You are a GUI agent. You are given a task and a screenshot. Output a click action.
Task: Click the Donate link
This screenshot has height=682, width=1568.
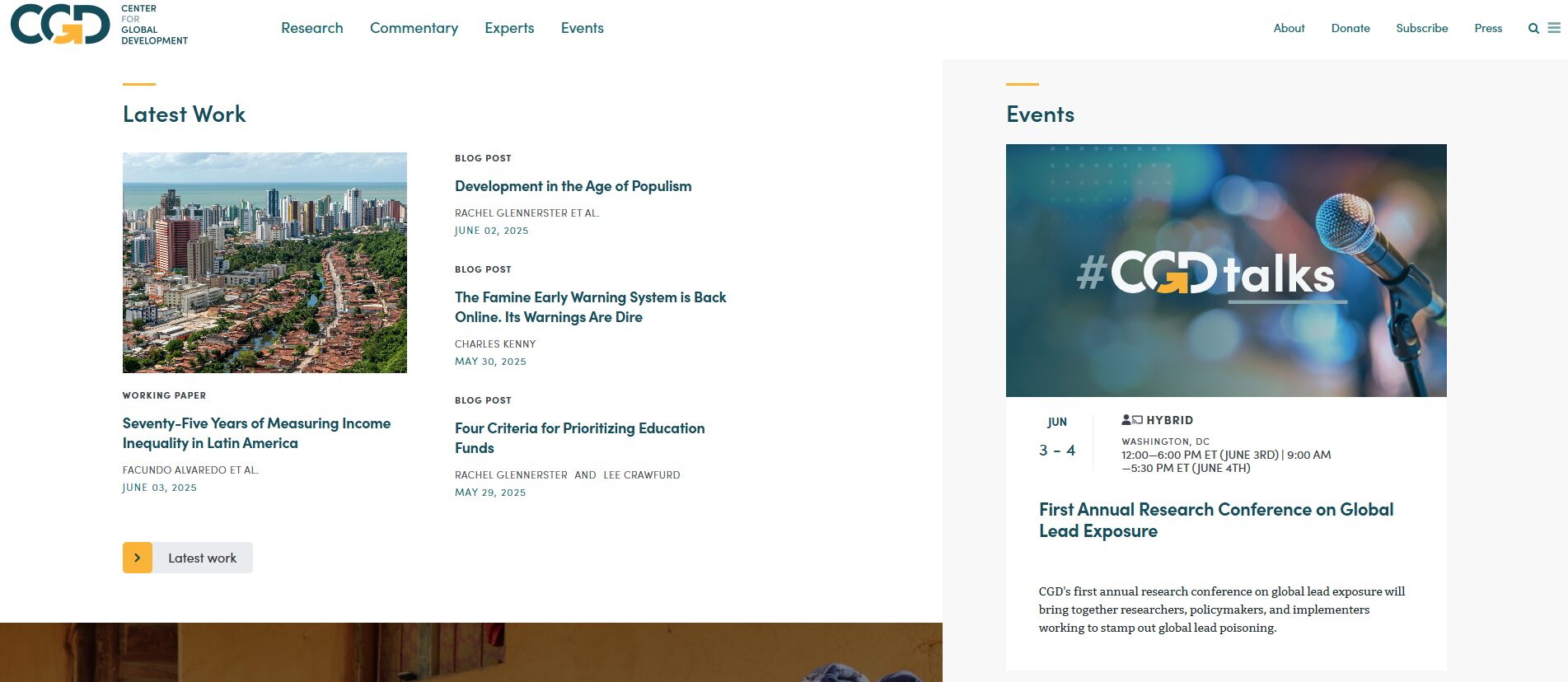point(1350,28)
